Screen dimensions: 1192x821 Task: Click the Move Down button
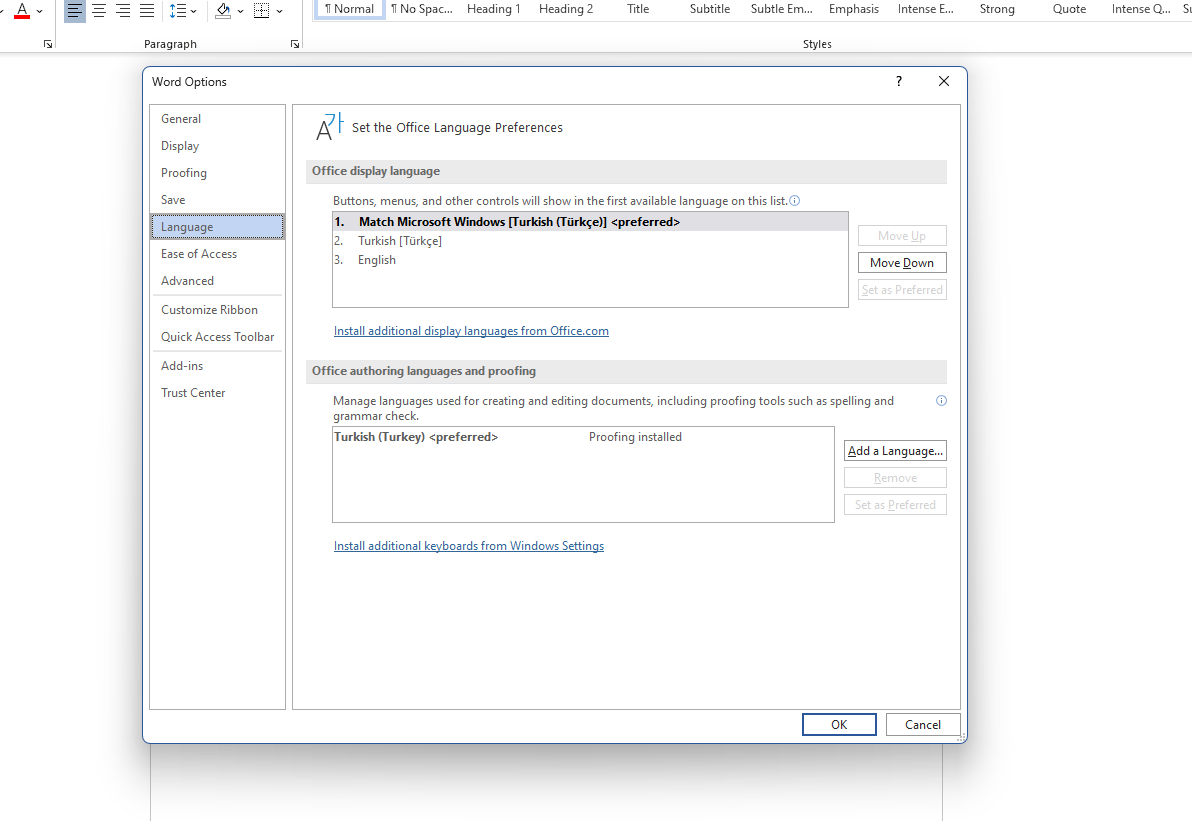[x=902, y=263]
